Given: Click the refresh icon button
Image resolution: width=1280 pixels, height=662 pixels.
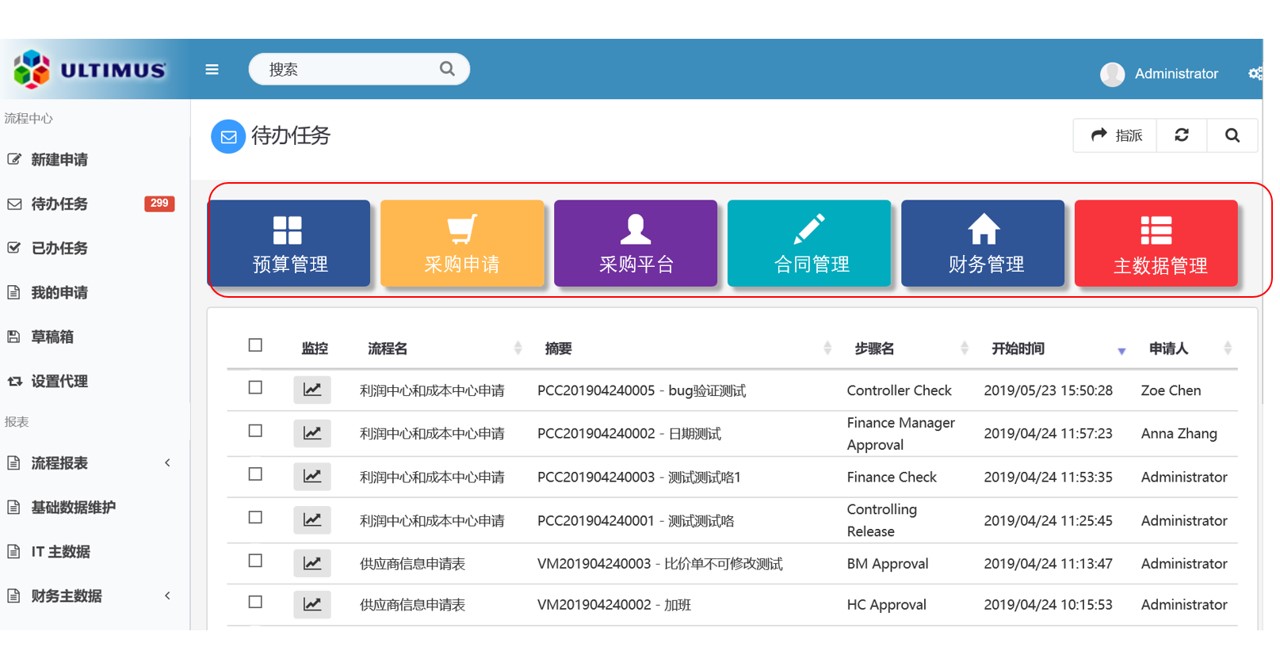Looking at the screenshot, I should (1181, 135).
